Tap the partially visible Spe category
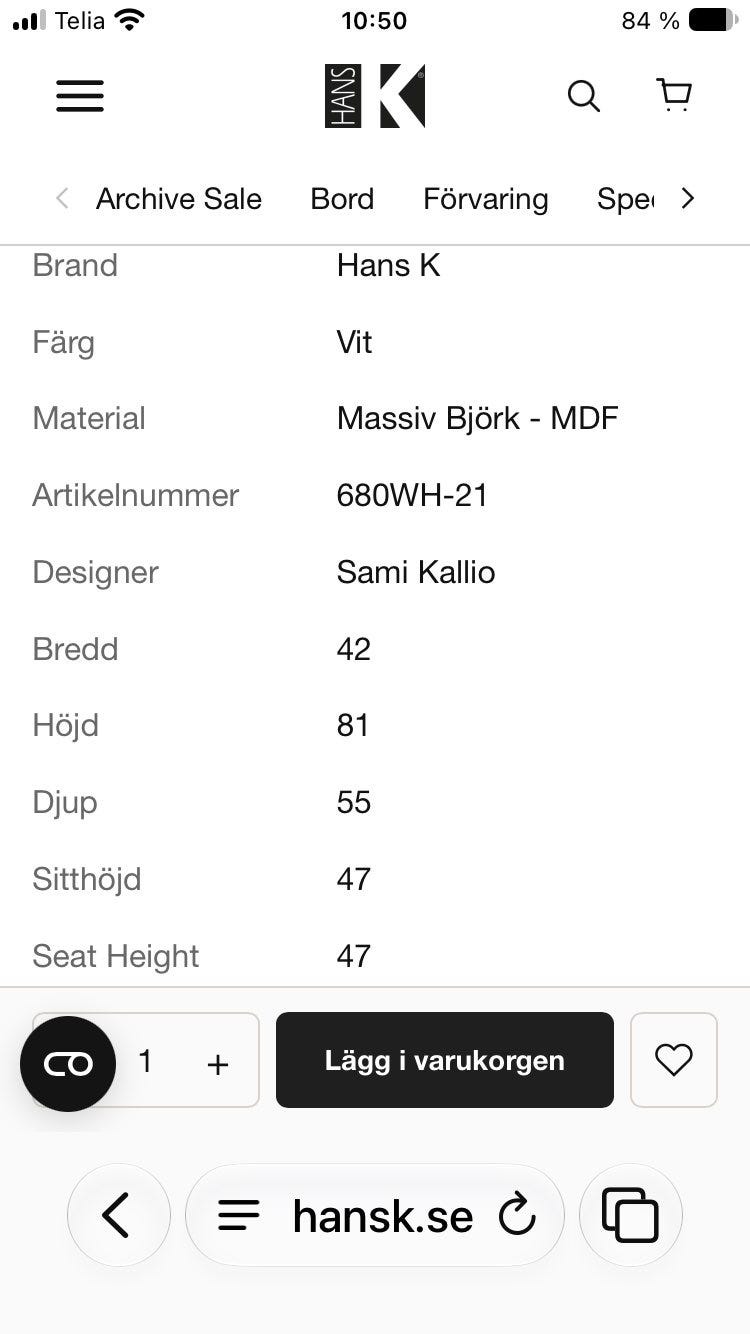Screen dimensions: 750x1334 tap(625, 199)
